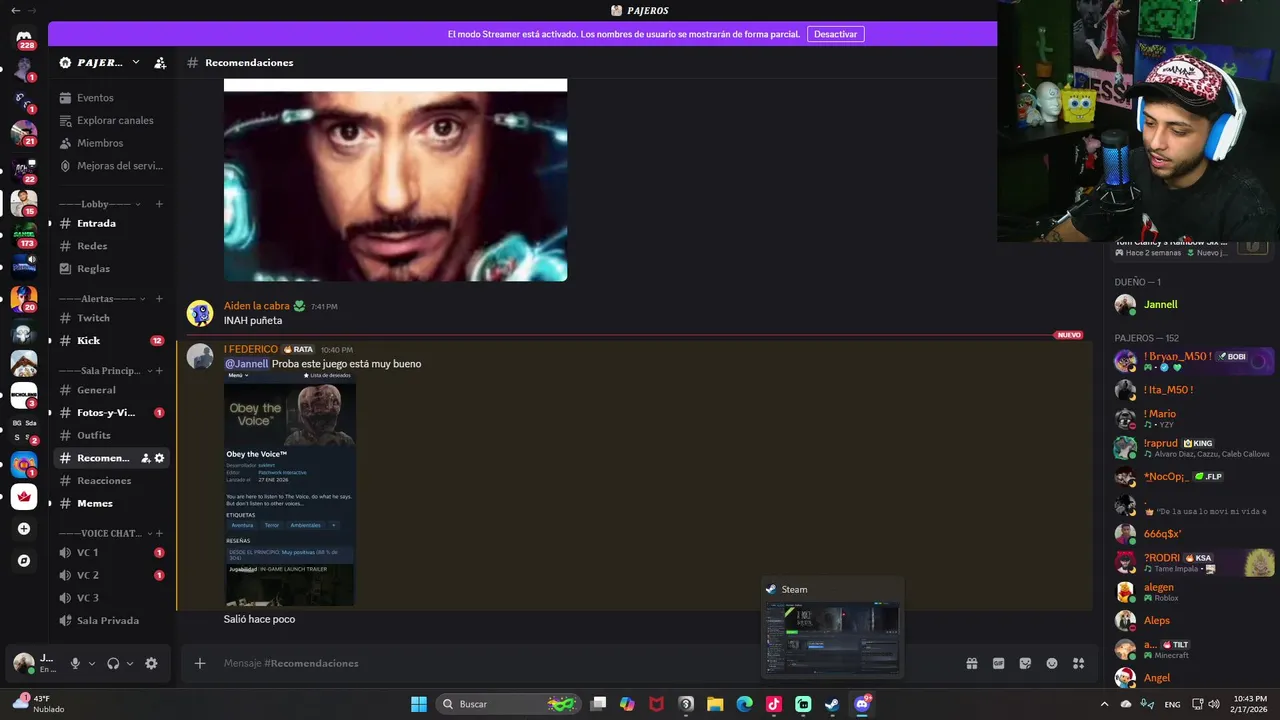This screenshot has width=1280, height=720.
Task: Open the Obey the Voice screenshot attachment
Action: 289,489
